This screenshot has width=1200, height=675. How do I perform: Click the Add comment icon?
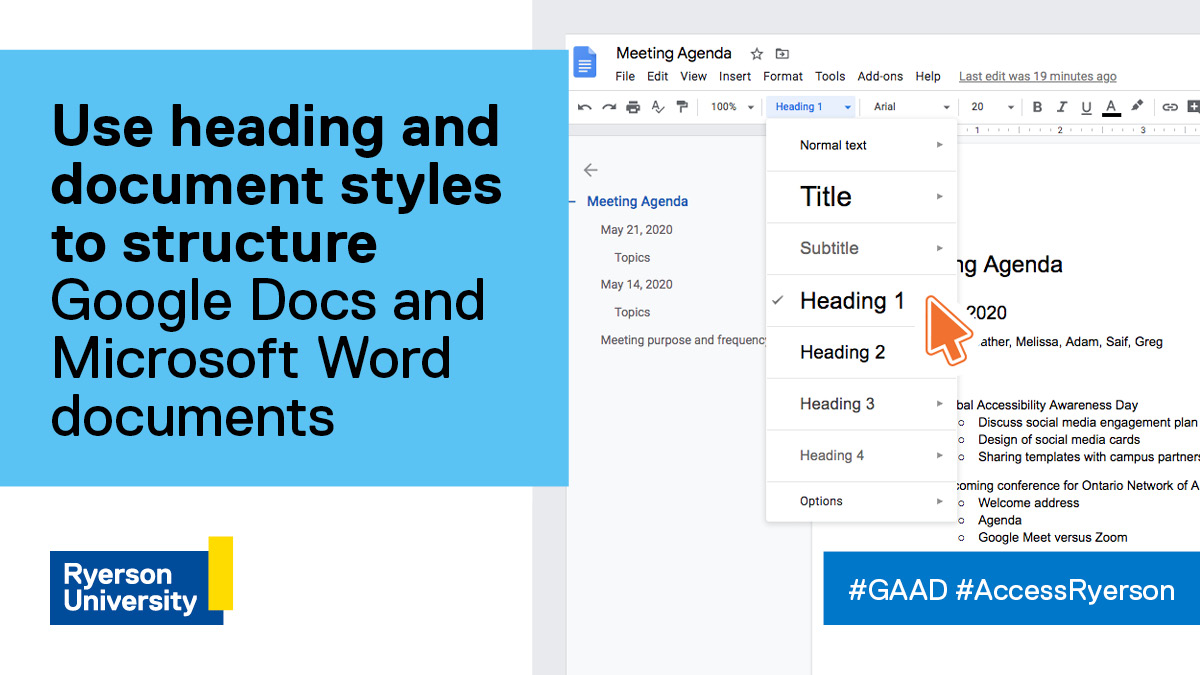tap(1193, 107)
